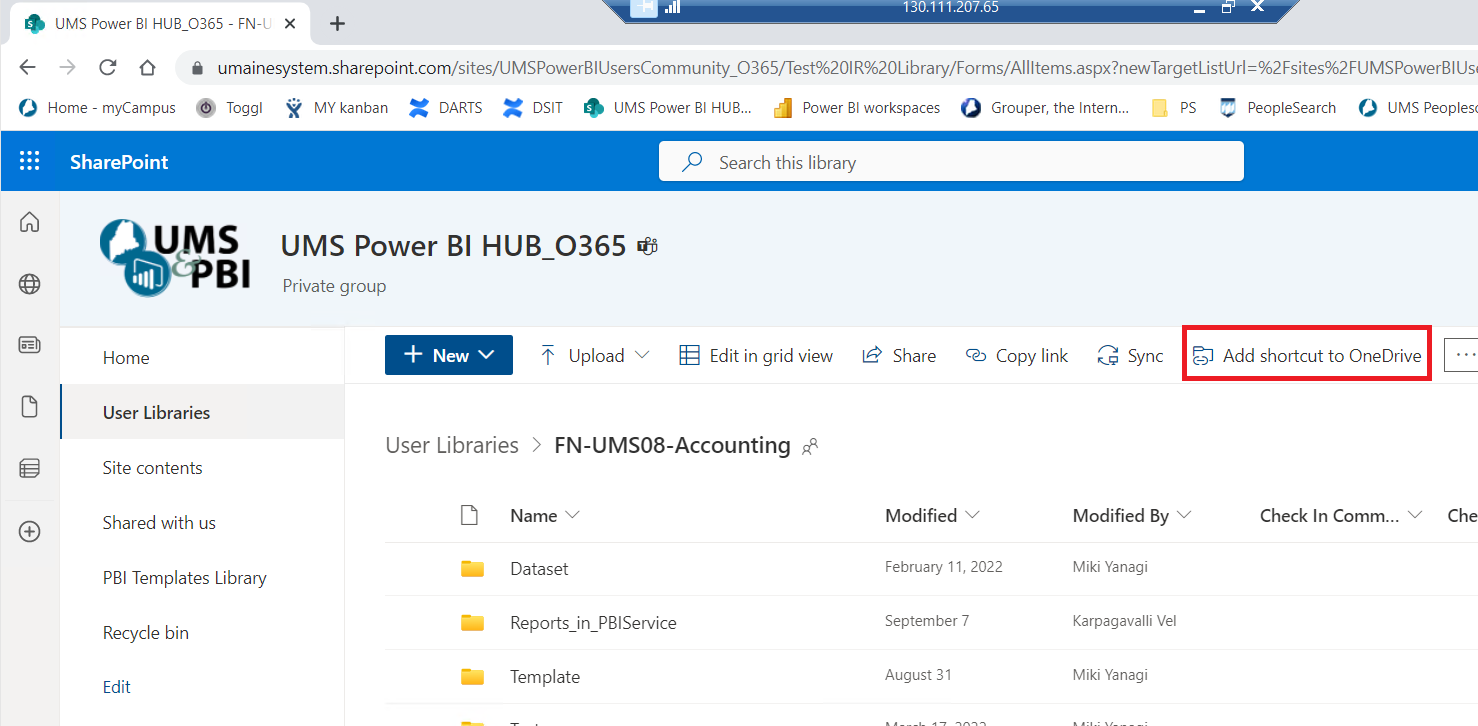Click the browser address bar URL
This screenshot has width=1478, height=726.
click(x=846, y=68)
